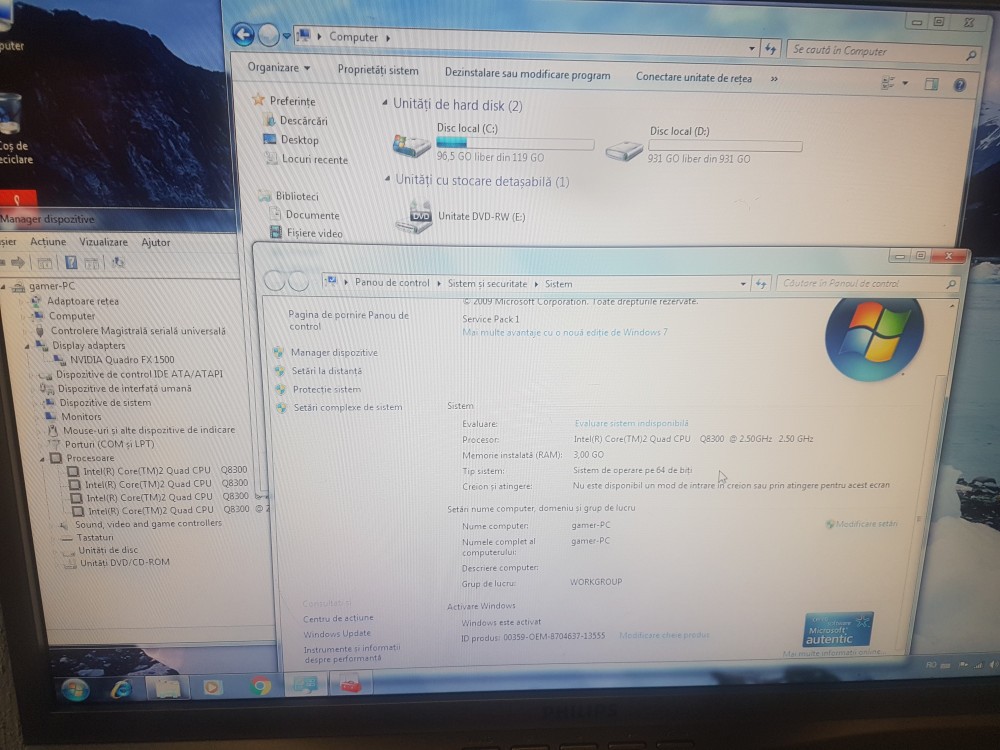
Task: Open Setări complexe de sistem
Action: [348, 407]
